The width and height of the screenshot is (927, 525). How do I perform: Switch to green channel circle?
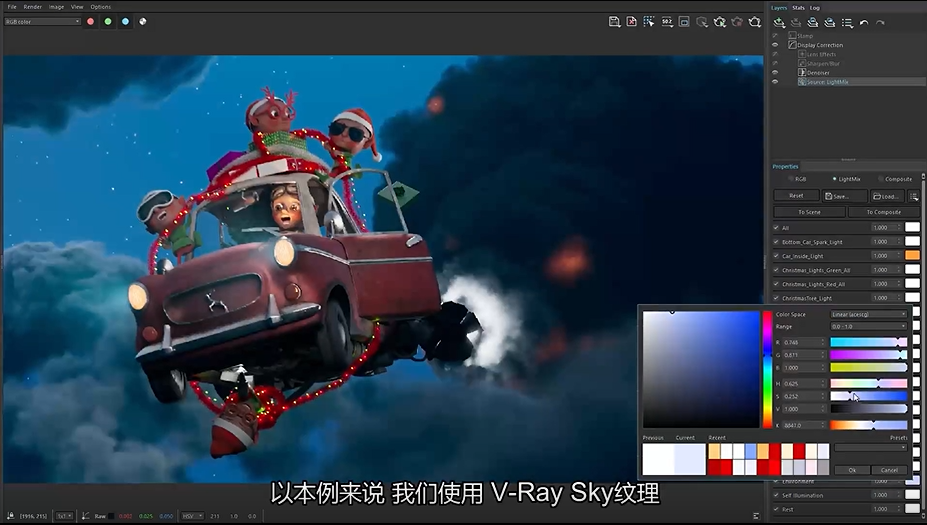click(x=108, y=21)
